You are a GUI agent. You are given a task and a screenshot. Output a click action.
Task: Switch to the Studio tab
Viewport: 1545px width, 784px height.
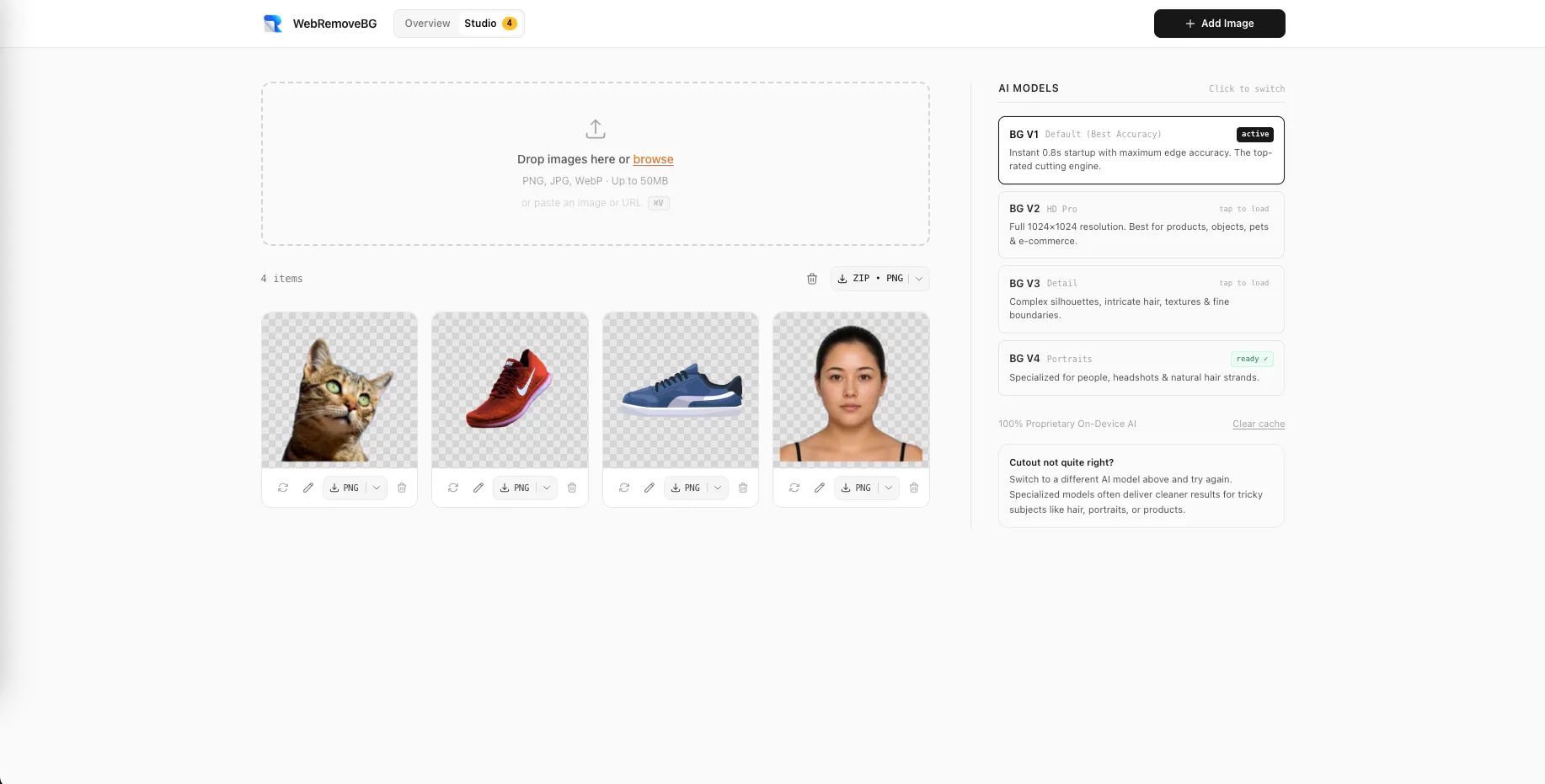pyautogui.click(x=489, y=24)
